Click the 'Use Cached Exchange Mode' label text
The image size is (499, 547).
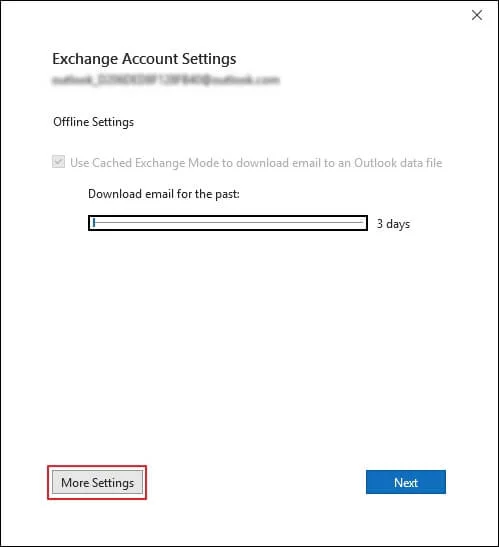[x=256, y=163]
